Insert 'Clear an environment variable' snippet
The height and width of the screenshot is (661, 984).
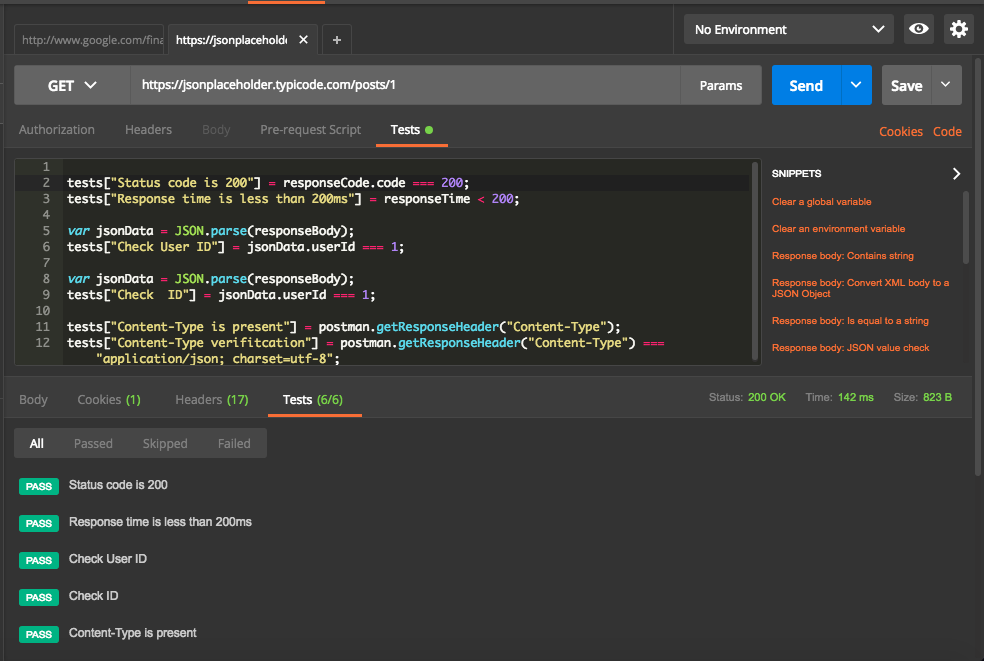pyautogui.click(x=838, y=228)
